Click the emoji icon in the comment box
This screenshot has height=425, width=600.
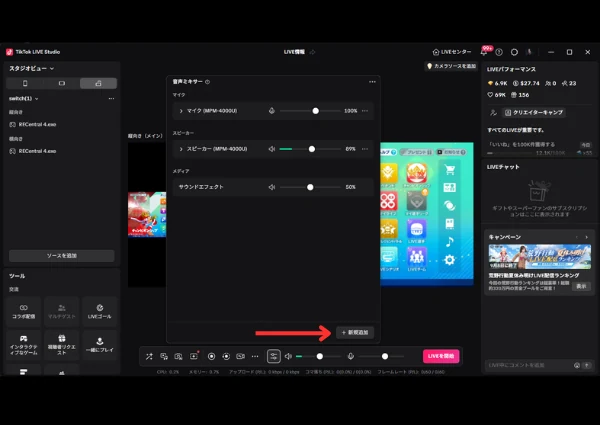coord(577,365)
